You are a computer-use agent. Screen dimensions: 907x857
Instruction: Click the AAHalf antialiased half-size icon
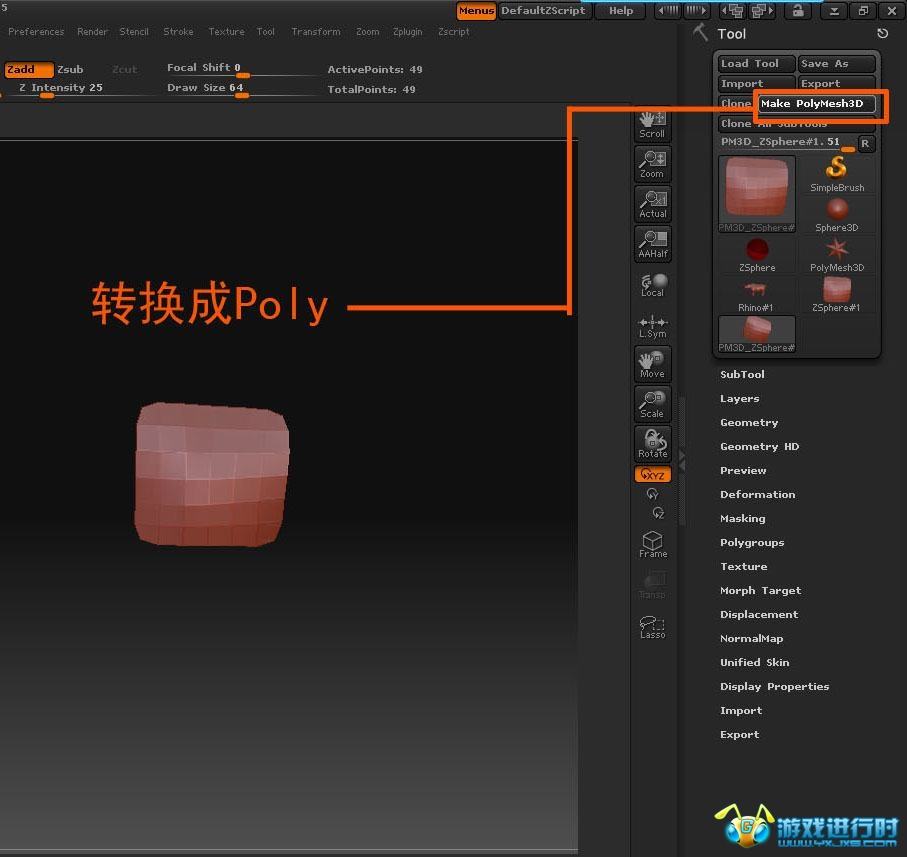(x=652, y=244)
